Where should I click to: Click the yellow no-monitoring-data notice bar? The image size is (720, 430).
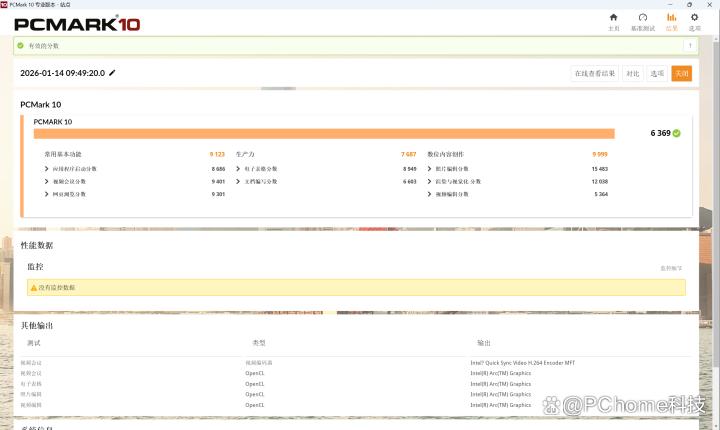pyautogui.click(x=356, y=288)
